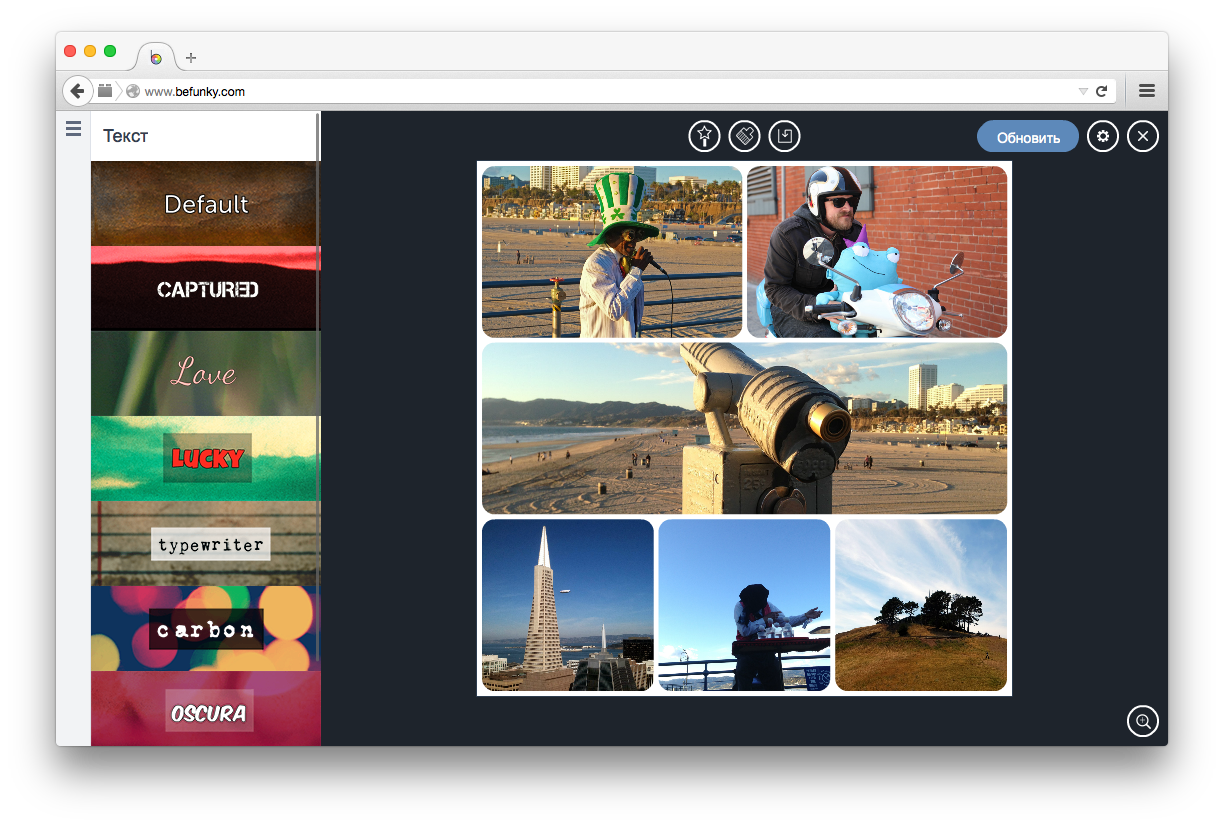Click the text panel vertical scrollbar
The image size is (1224, 826).
[x=318, y=300]
